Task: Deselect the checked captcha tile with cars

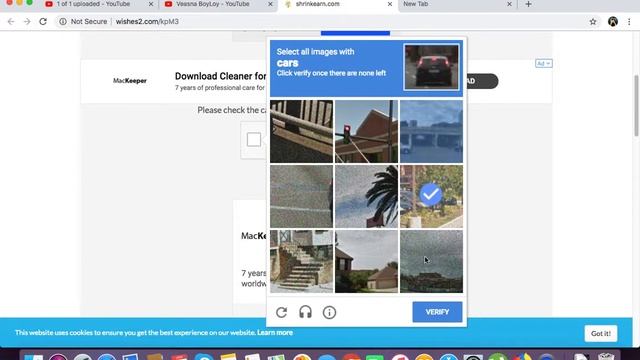Action: (x=431, y=196)
